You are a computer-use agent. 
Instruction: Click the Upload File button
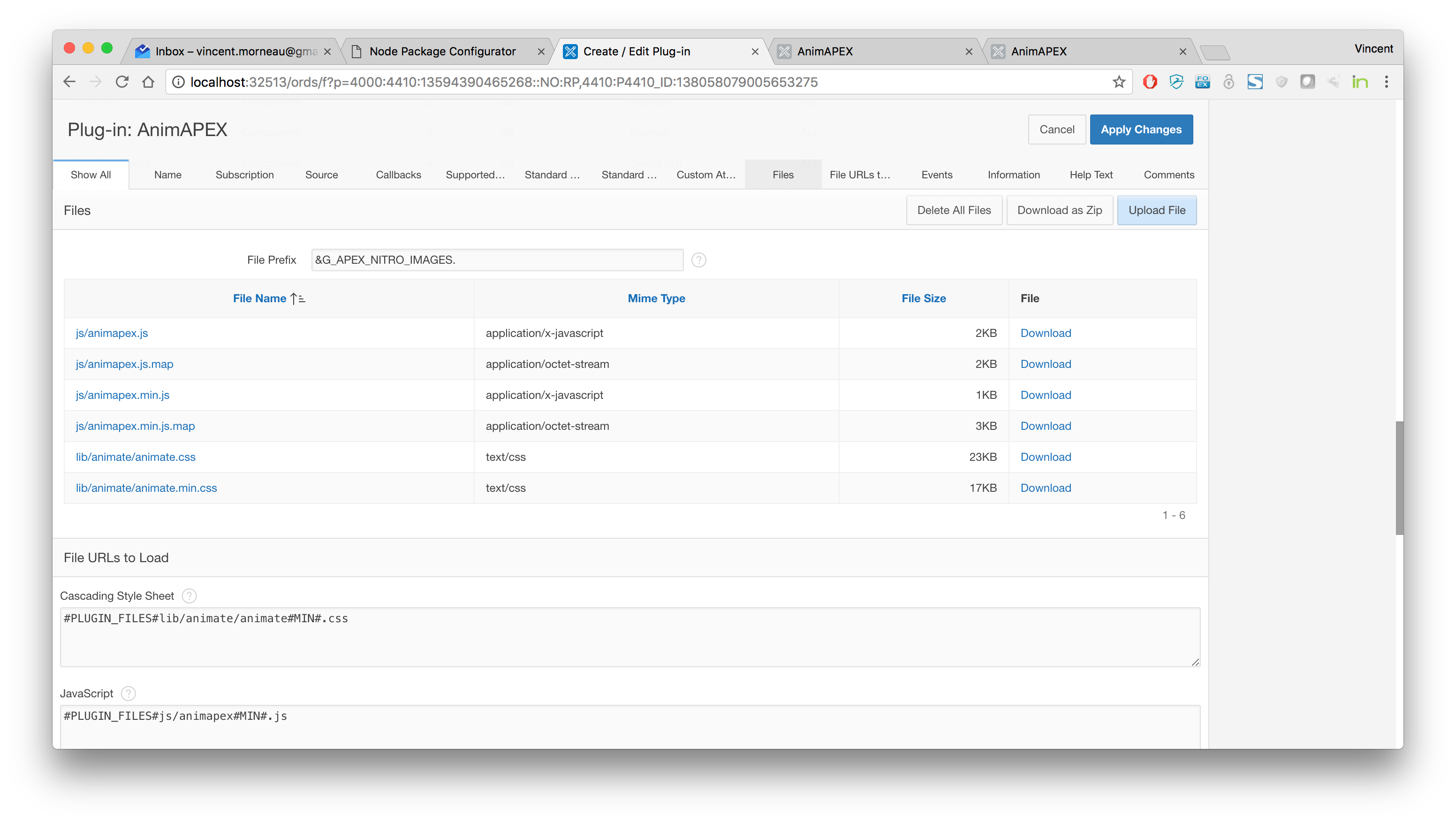(1156, 210)
